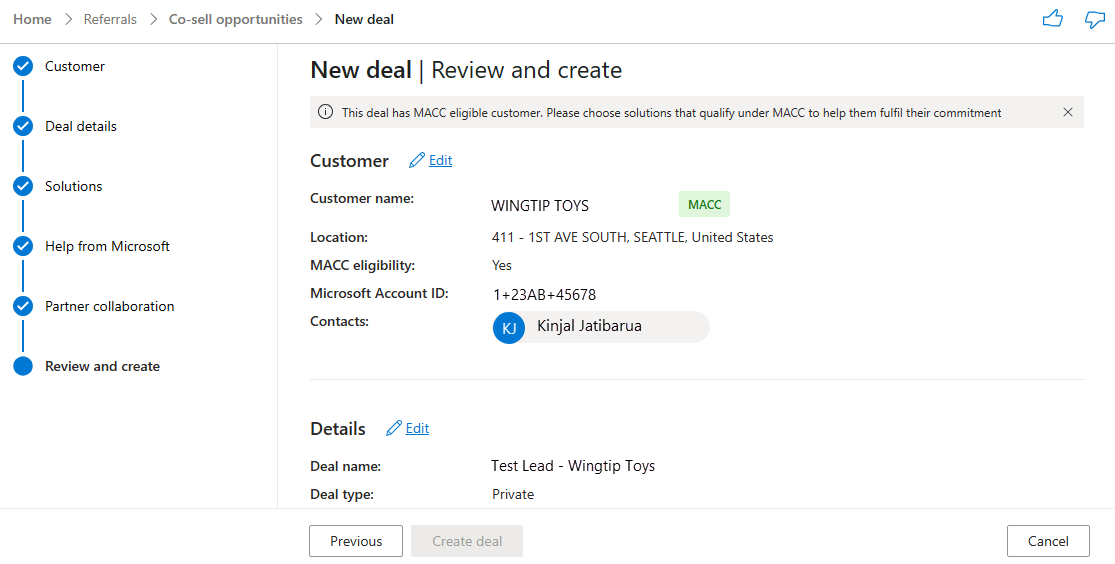Click the Solutions step checkmark icon
The width and height of the screenshot is (1115, 564).
coord(23,187)
